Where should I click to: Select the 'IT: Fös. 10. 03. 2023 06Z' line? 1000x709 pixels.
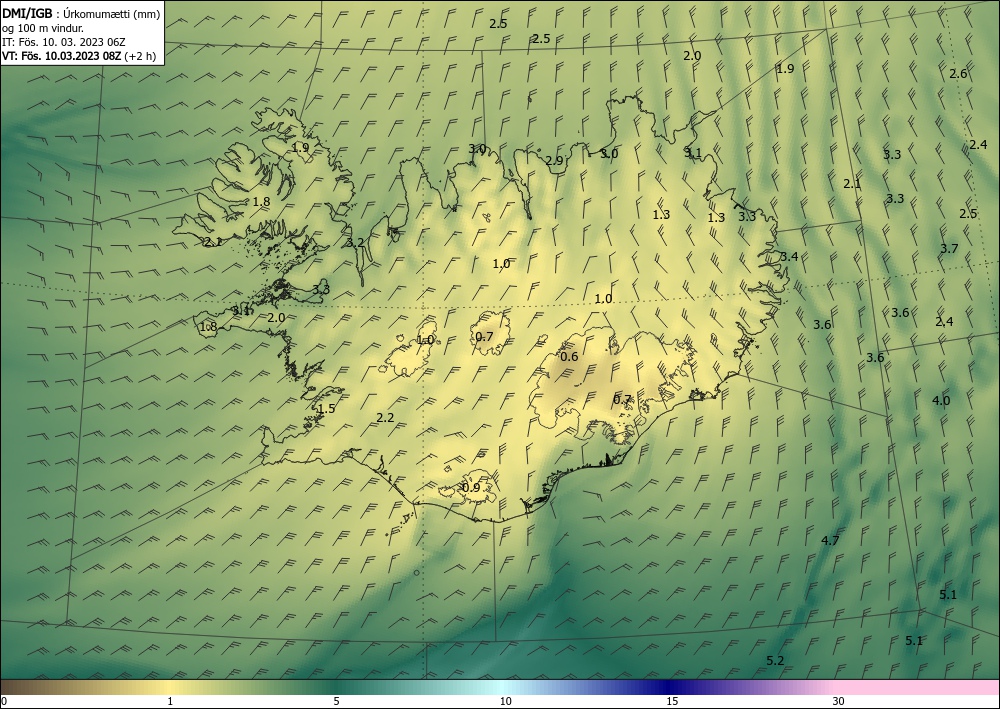pos(64,42)
